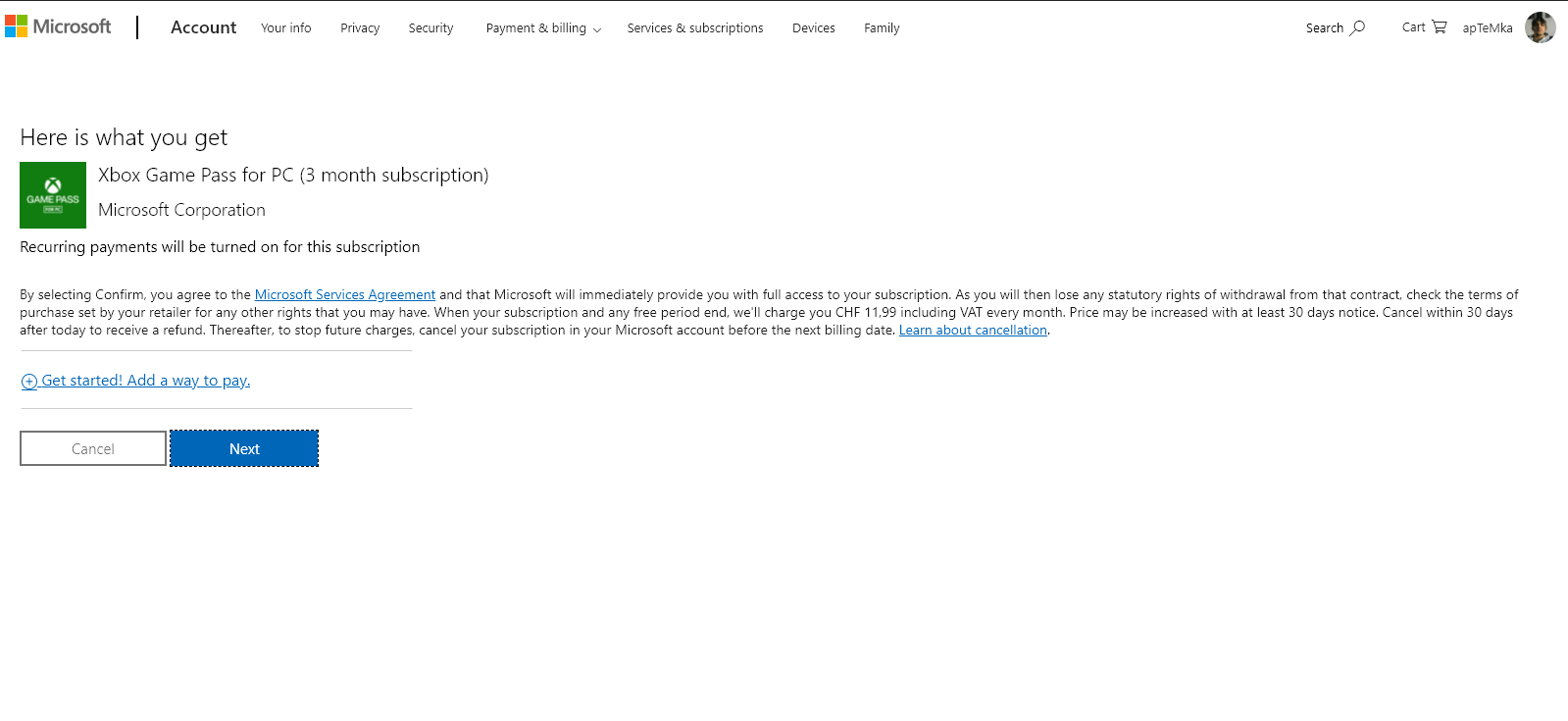This screenshot has height=721, width=1568.
Task: Open the Family menu item
Action: pos(882,28)
